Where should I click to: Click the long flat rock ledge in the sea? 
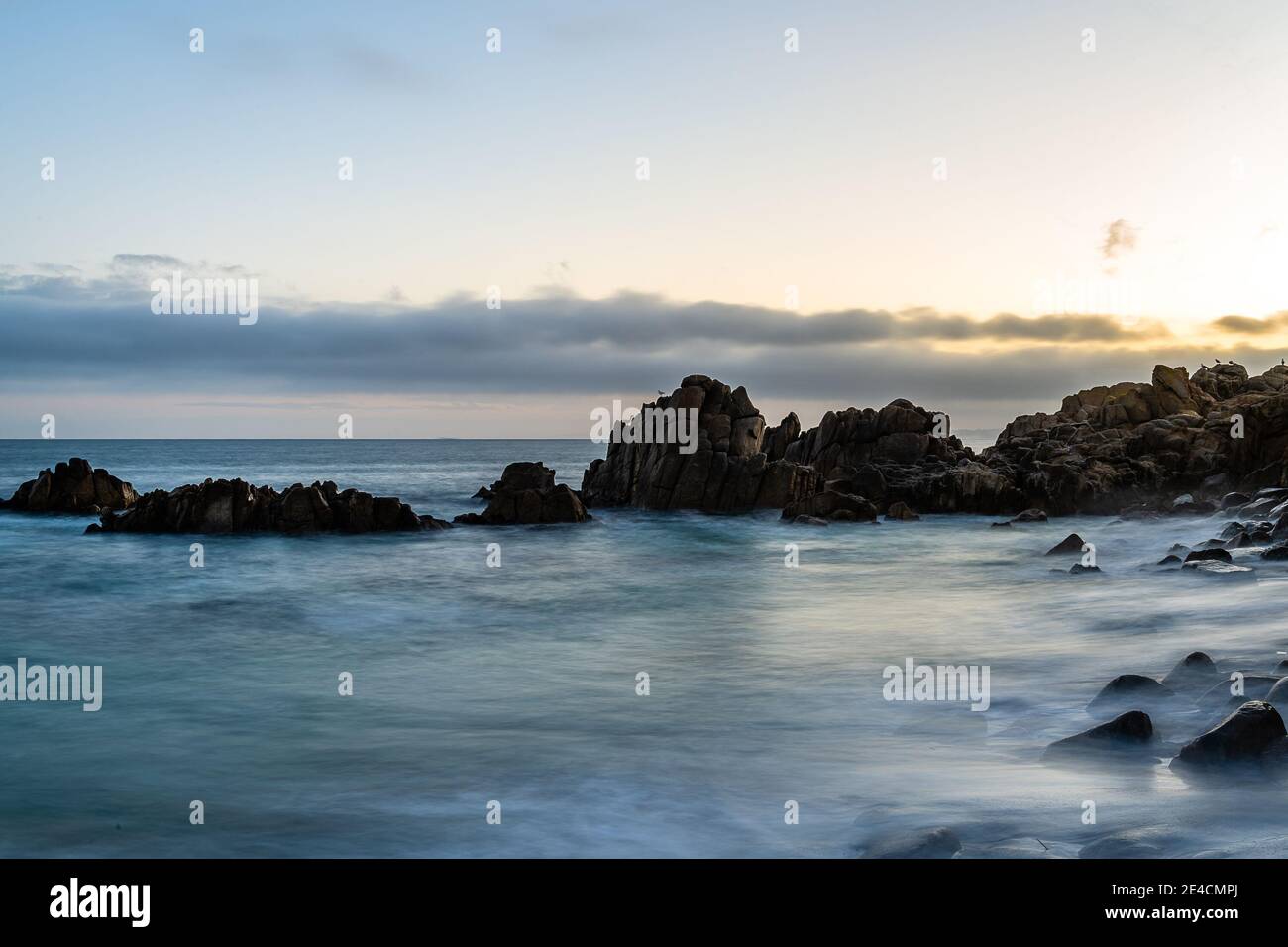[263, 505]
